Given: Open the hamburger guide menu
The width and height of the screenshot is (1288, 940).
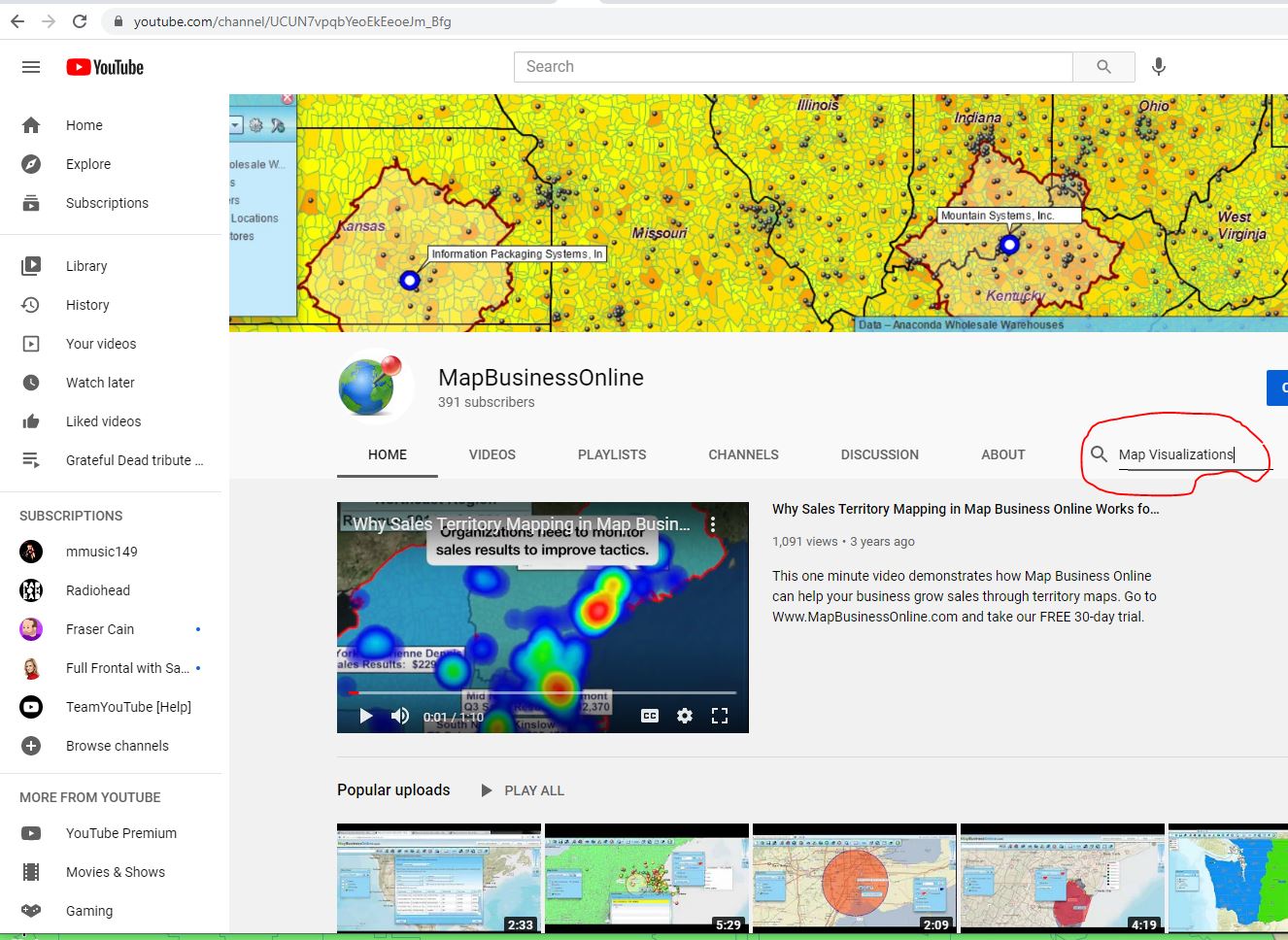Looking at the screenshot, I should click(31, 67).
